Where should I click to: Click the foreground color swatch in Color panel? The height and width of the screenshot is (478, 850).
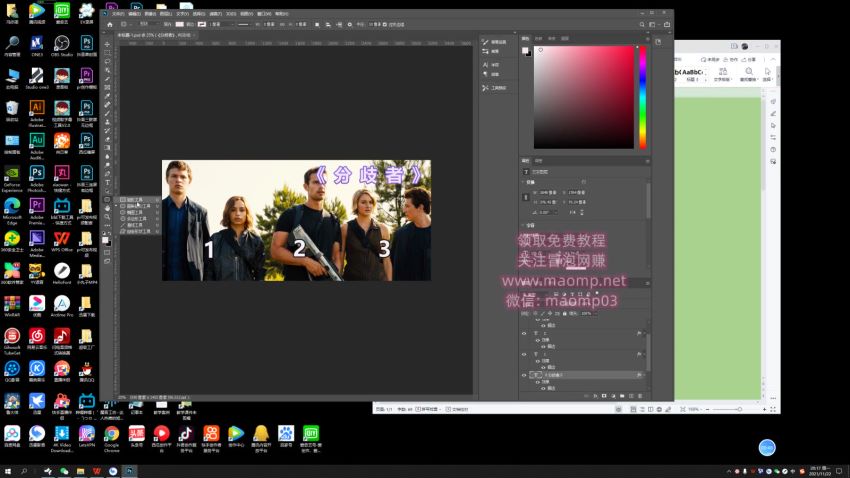point(524,50)
